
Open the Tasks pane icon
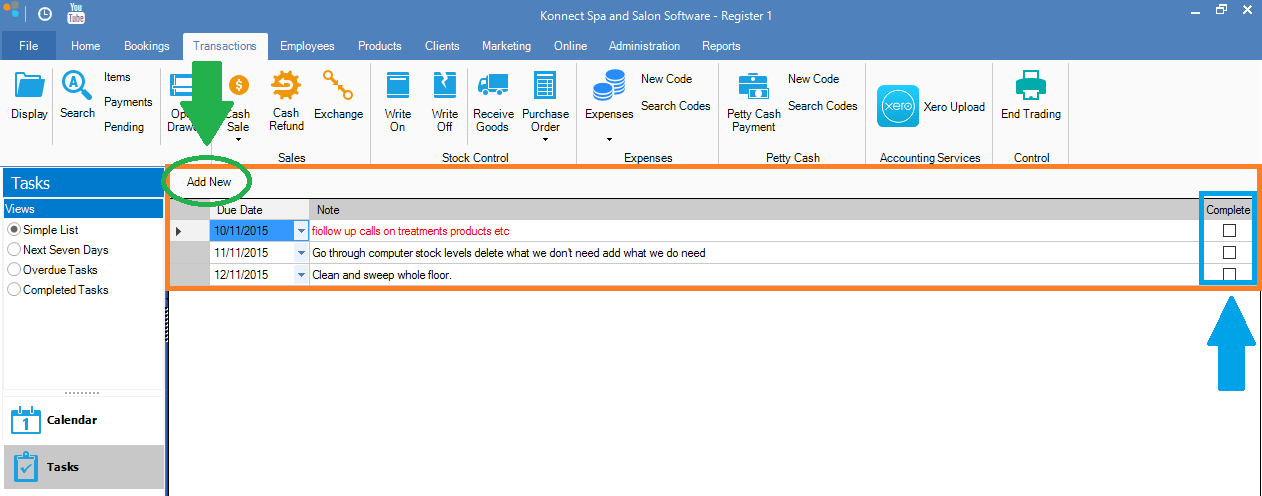[25, 467]
